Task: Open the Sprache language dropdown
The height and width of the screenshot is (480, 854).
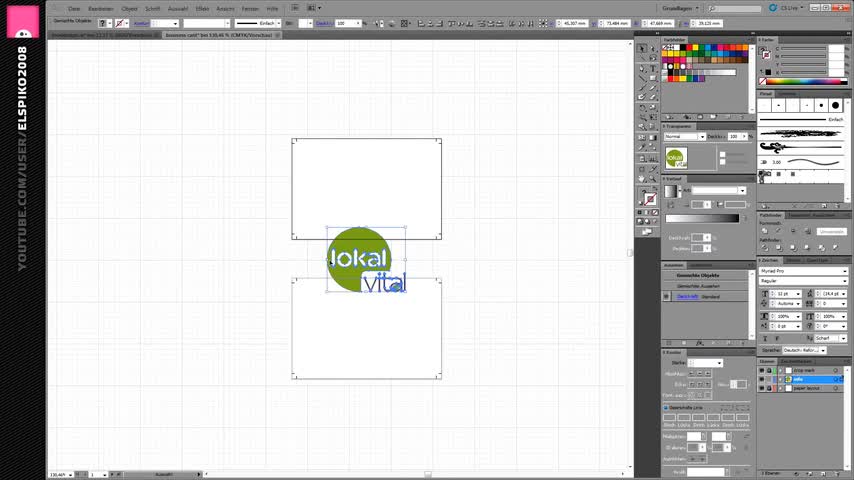Action: (805, 350)
